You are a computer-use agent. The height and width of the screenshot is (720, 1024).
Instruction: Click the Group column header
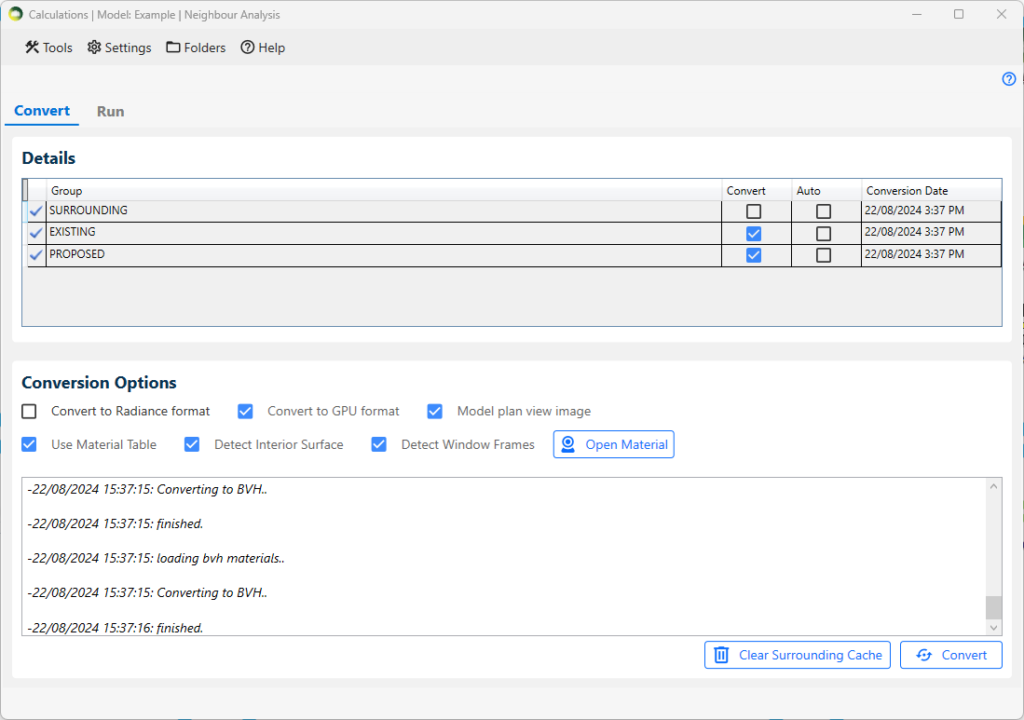pyautogui.click(x=384, y=191)
